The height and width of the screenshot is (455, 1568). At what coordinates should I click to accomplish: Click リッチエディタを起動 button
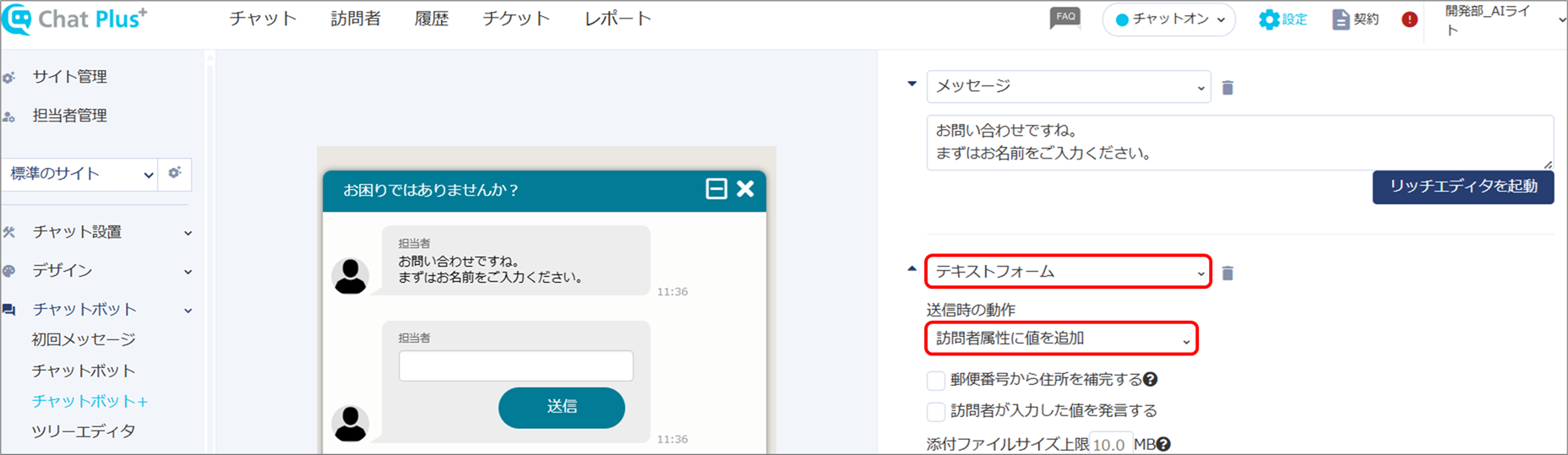tap(1463, 187)
